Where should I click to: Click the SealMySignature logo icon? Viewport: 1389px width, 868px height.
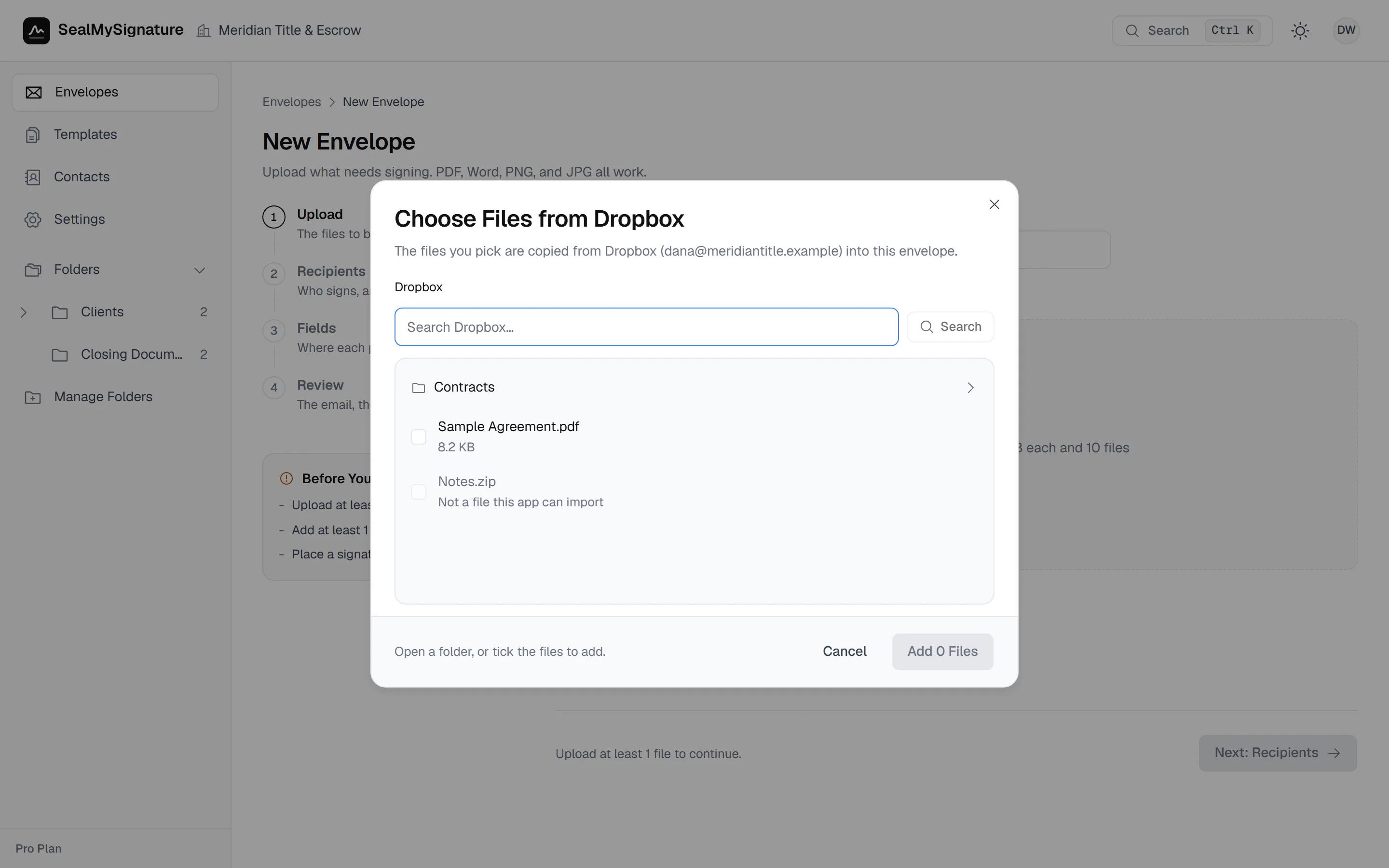click(36, 30)
